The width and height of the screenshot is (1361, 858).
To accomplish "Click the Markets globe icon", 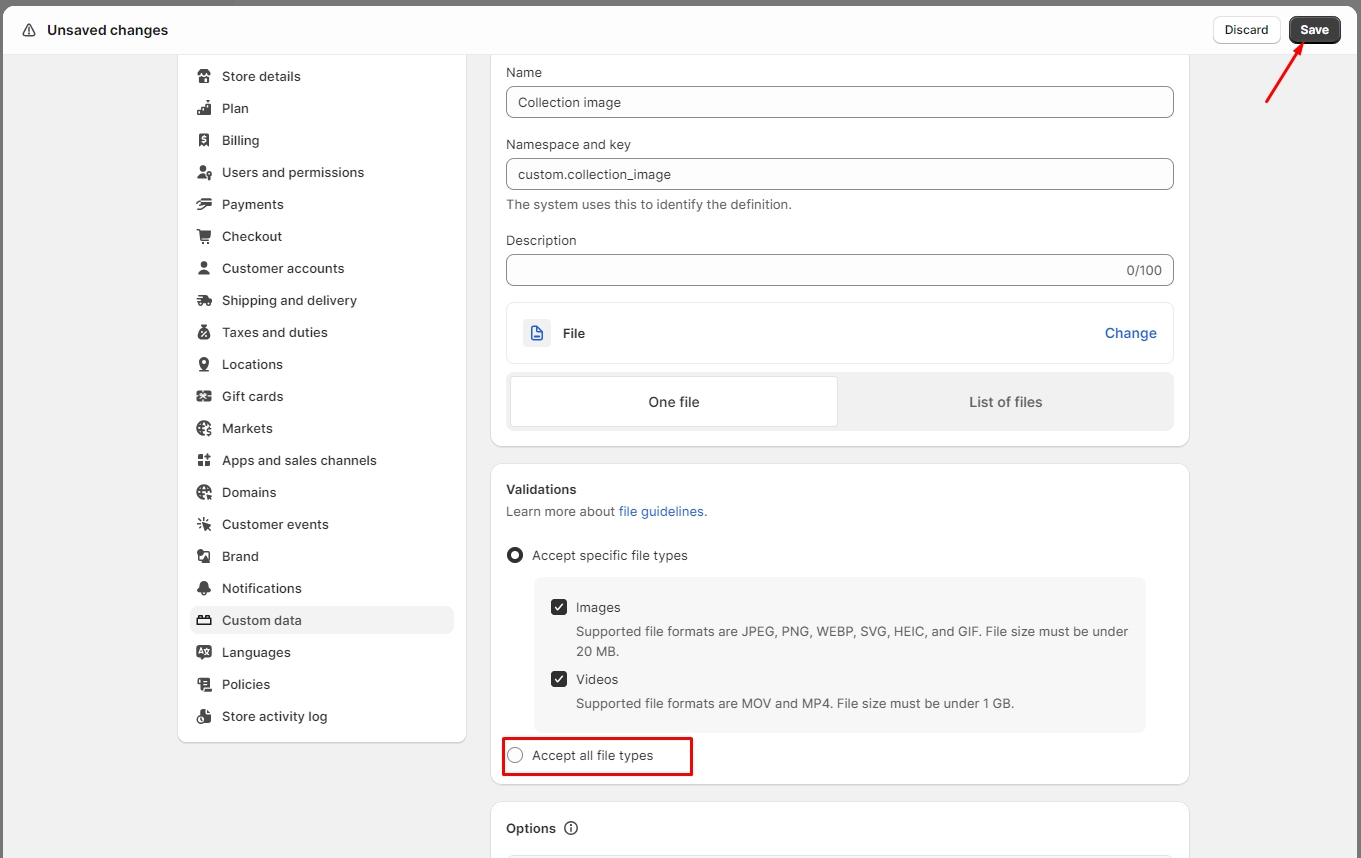I will tap(204, 428).
